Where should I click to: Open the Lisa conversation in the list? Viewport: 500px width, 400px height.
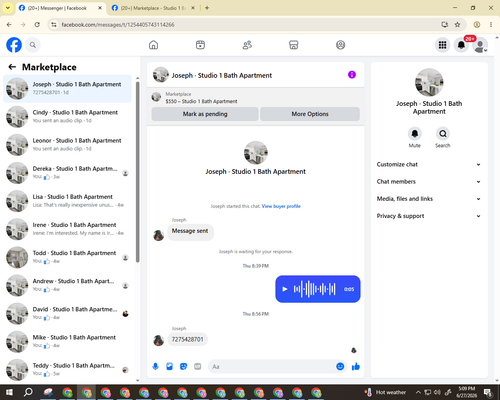[x=67, y=201]
